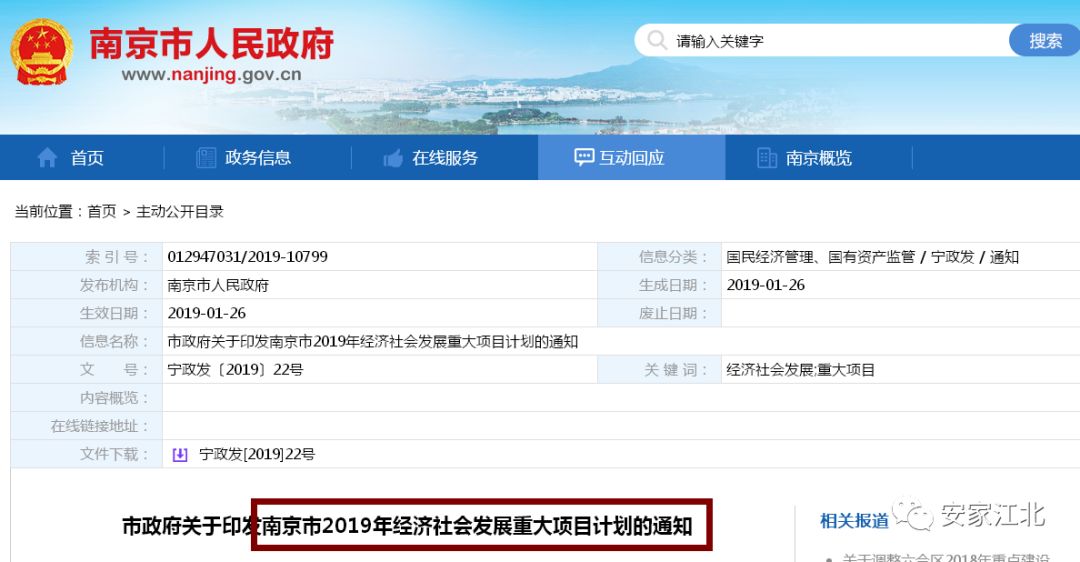This screenshot has width=1080, height=562.
Task: Click the magnifier icon in search box
Action: click(x=656, y=41)
